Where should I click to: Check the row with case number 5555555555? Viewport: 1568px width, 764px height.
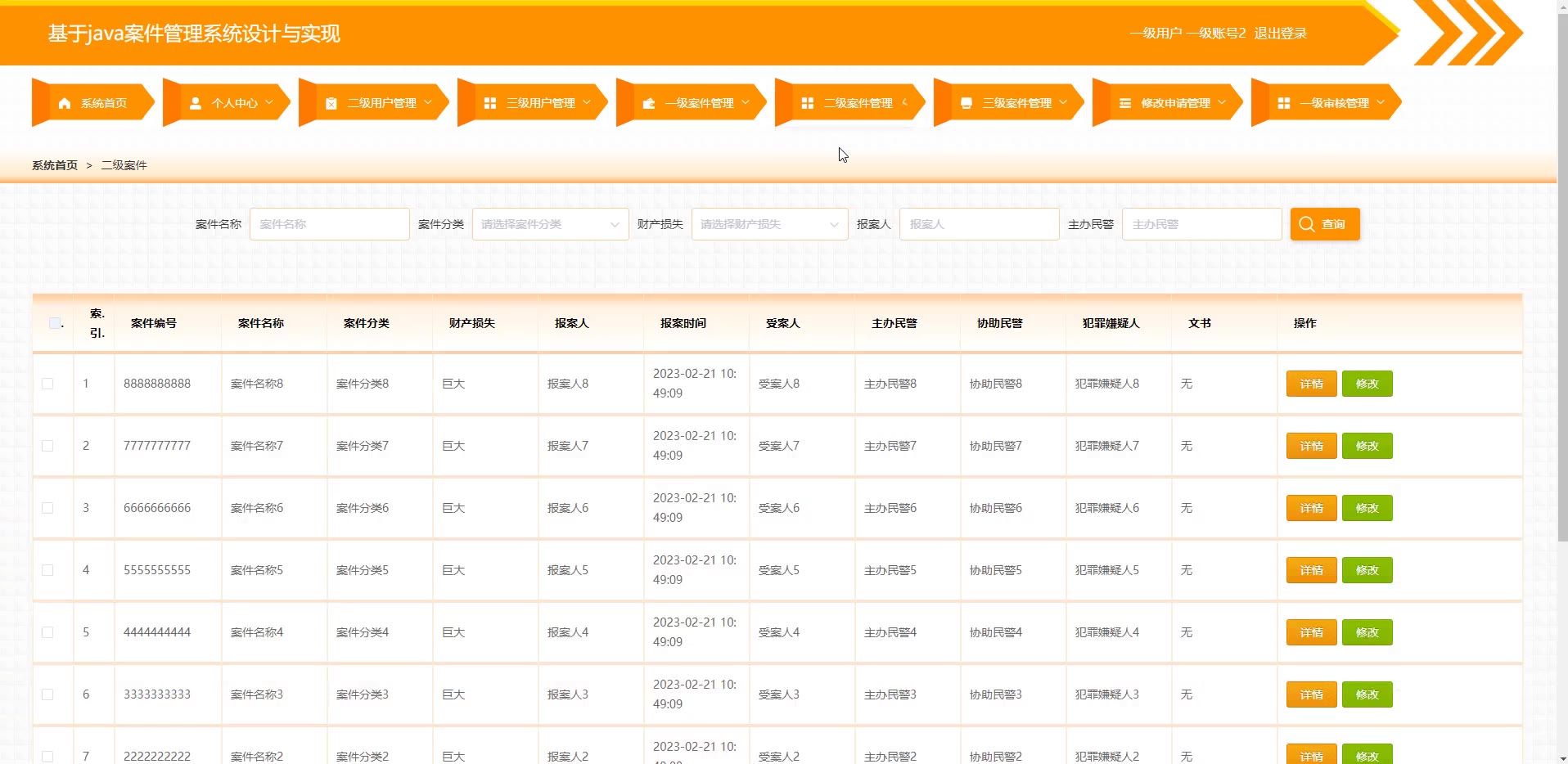pos(47,570)
